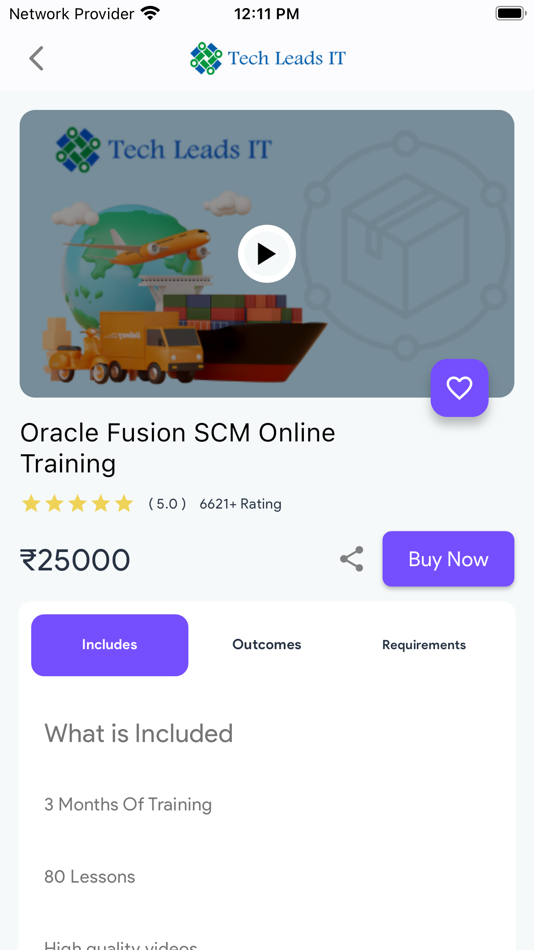Screen dimensions: 534x950
Task: Select the 80 Lessons item
Action: (x=90, y=877)
